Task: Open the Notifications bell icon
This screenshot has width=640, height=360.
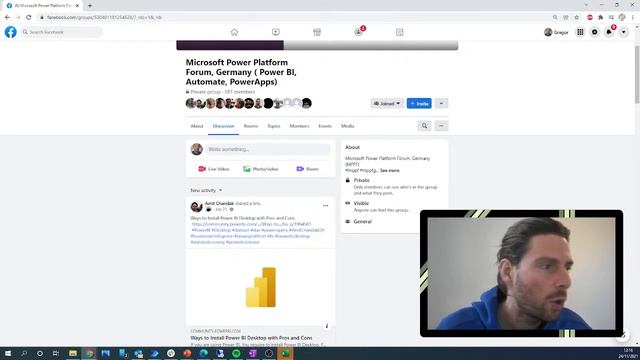Action: click(x=609, y=32)
